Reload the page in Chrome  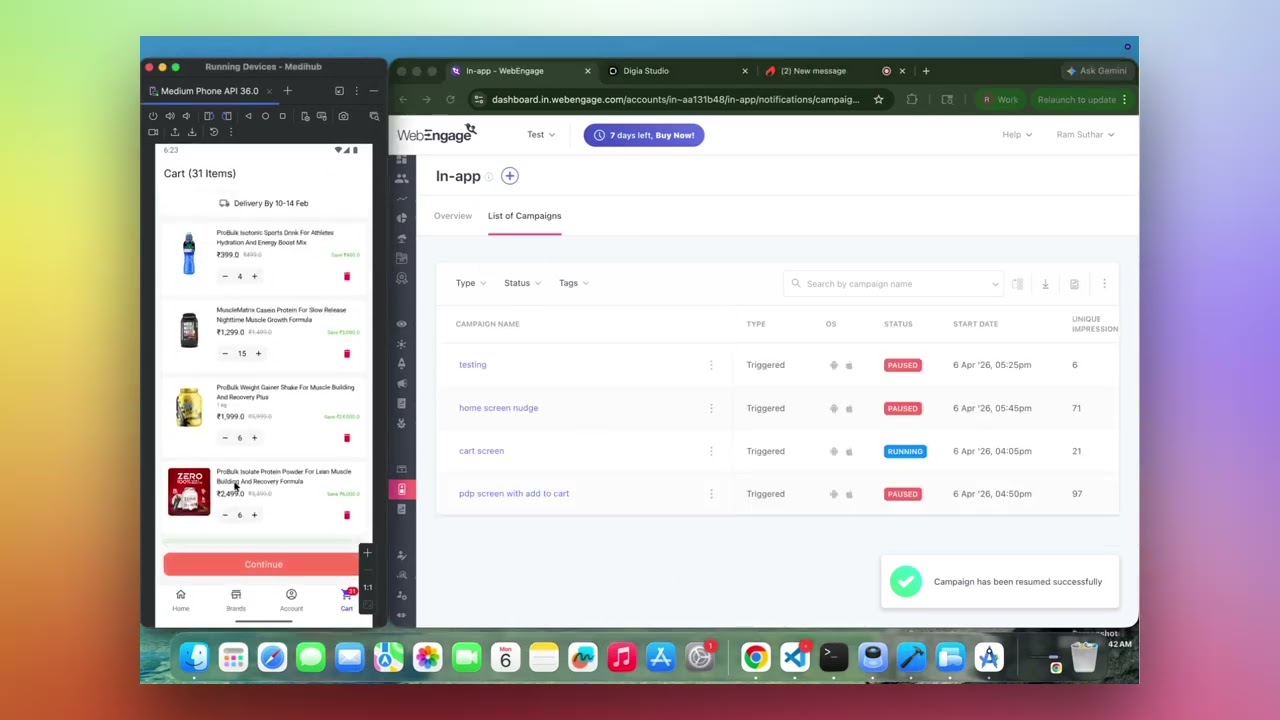point(450,99)
